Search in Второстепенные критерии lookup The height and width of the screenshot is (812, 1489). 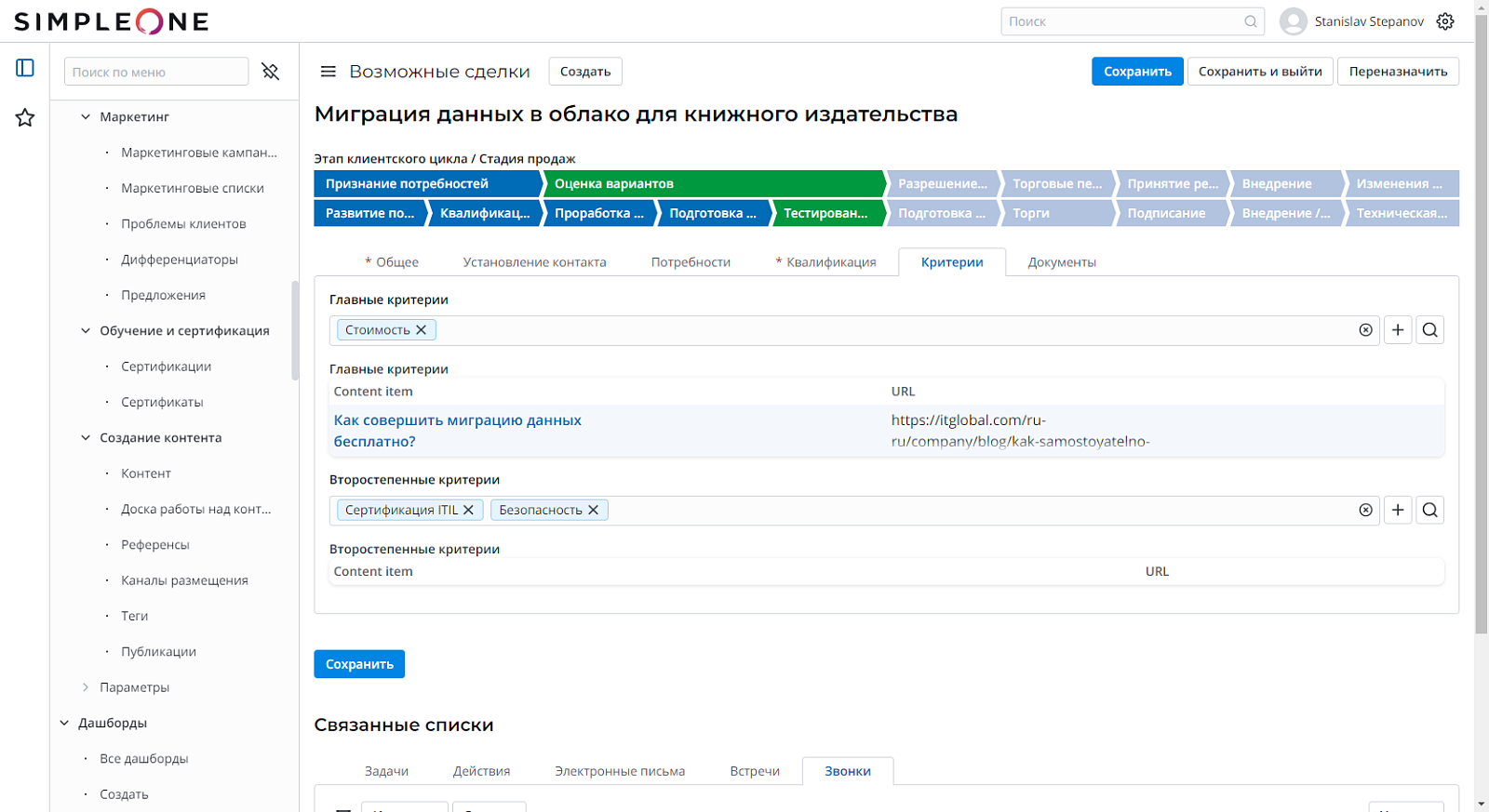[x=1430, y=510]
